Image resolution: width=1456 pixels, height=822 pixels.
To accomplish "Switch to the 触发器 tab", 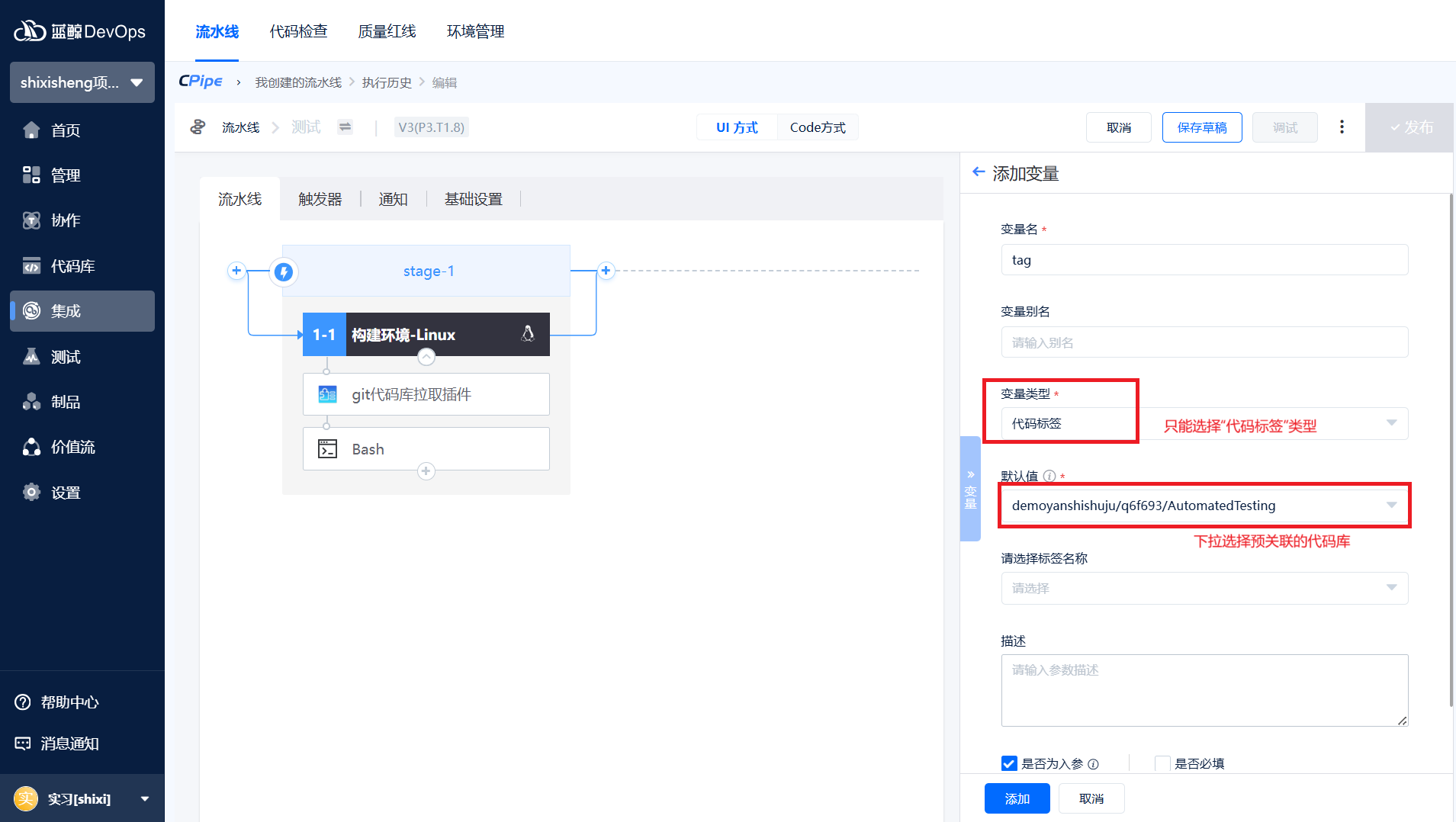I will pos(320,199).
